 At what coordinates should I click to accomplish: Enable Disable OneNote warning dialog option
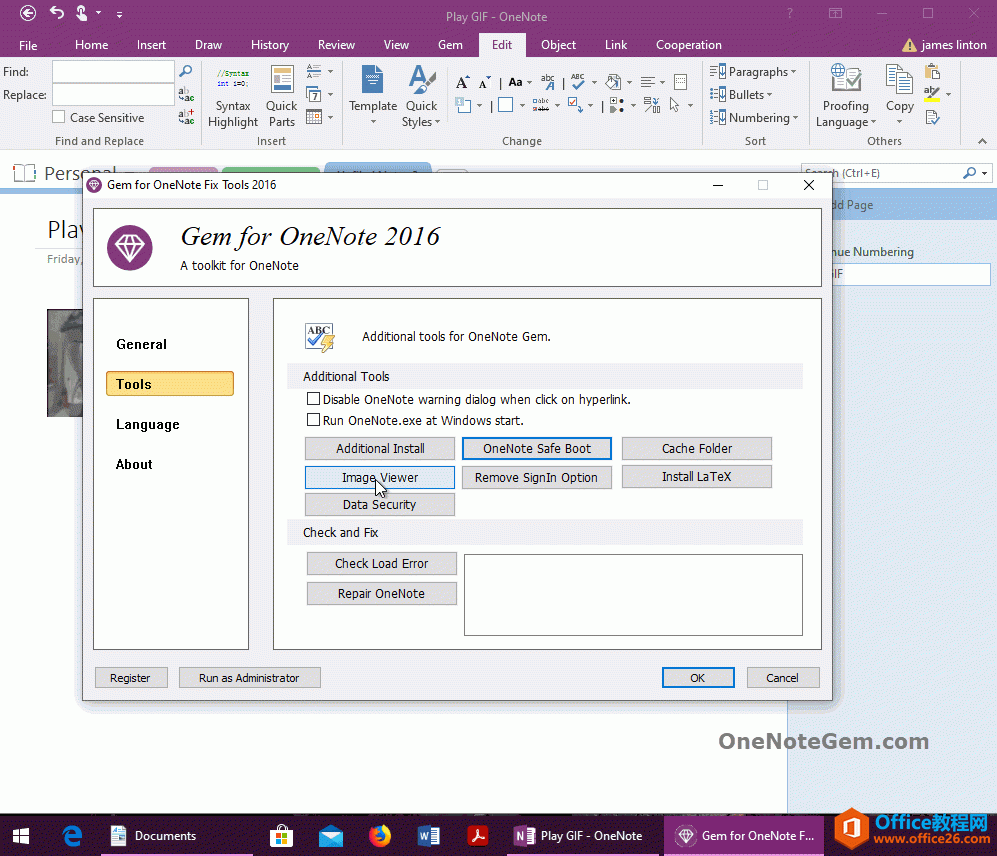click(x=314, y=399)
